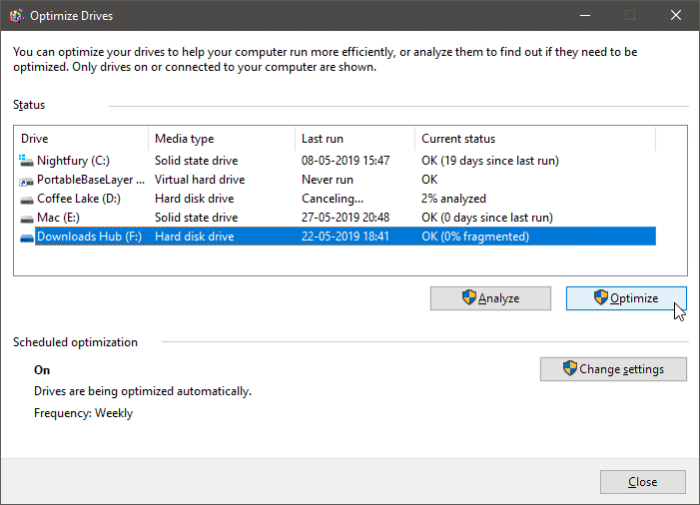Click the Downloads Hub (F:) drive icon
Viewport: 700px width, 505px height.
[26, 238]
